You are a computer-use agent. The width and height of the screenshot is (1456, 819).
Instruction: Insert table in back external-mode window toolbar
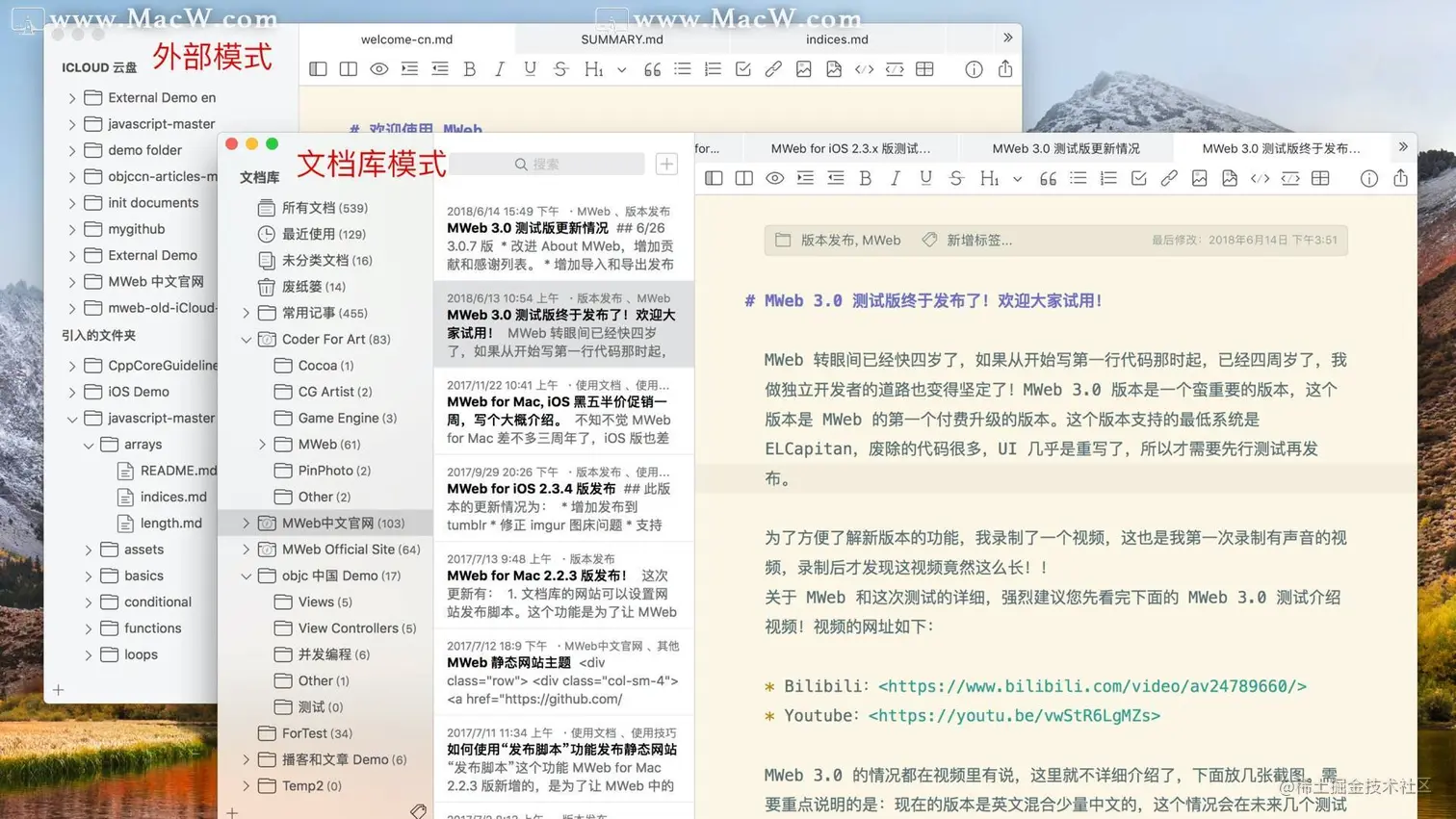pos(924,69)
